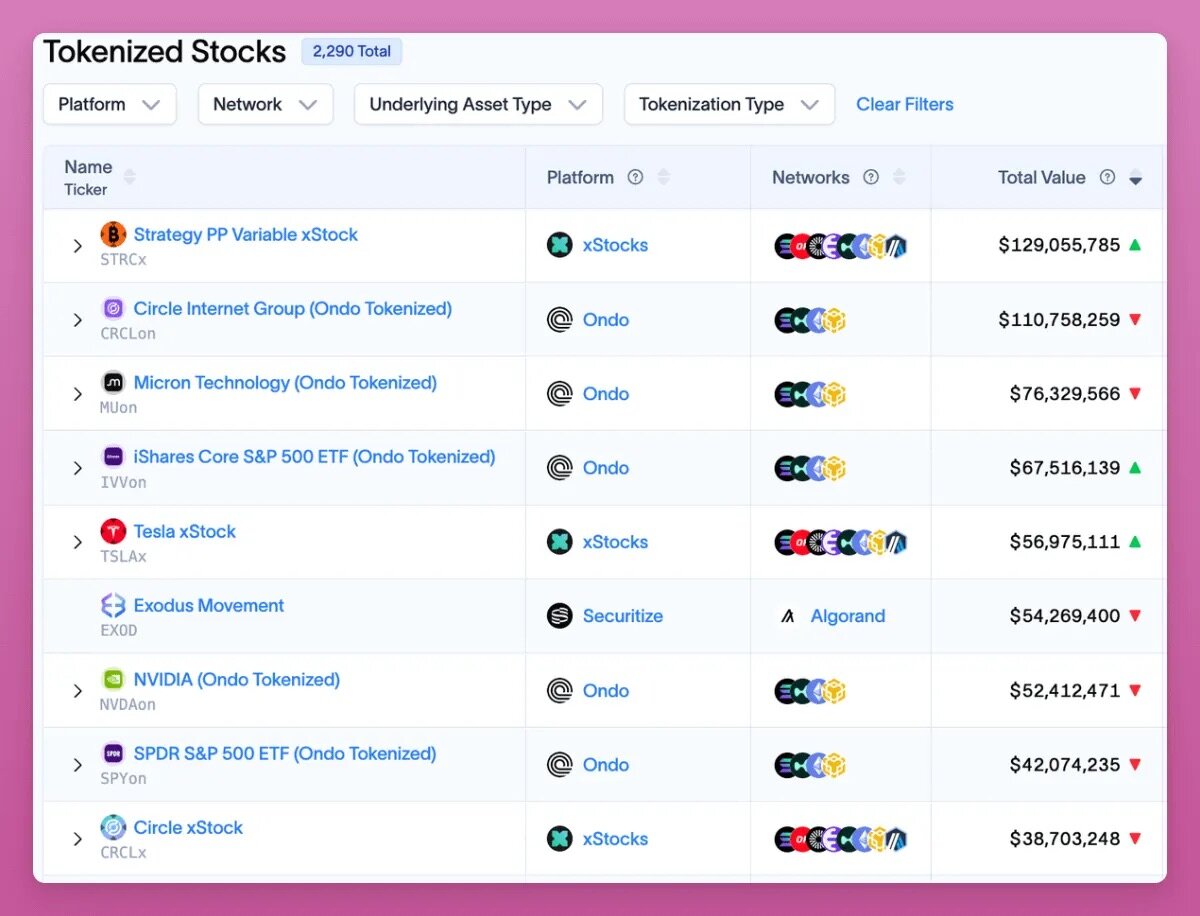
Task: Expand the NVIDIA (Ondo Tokenized) row
Action: 77,690
